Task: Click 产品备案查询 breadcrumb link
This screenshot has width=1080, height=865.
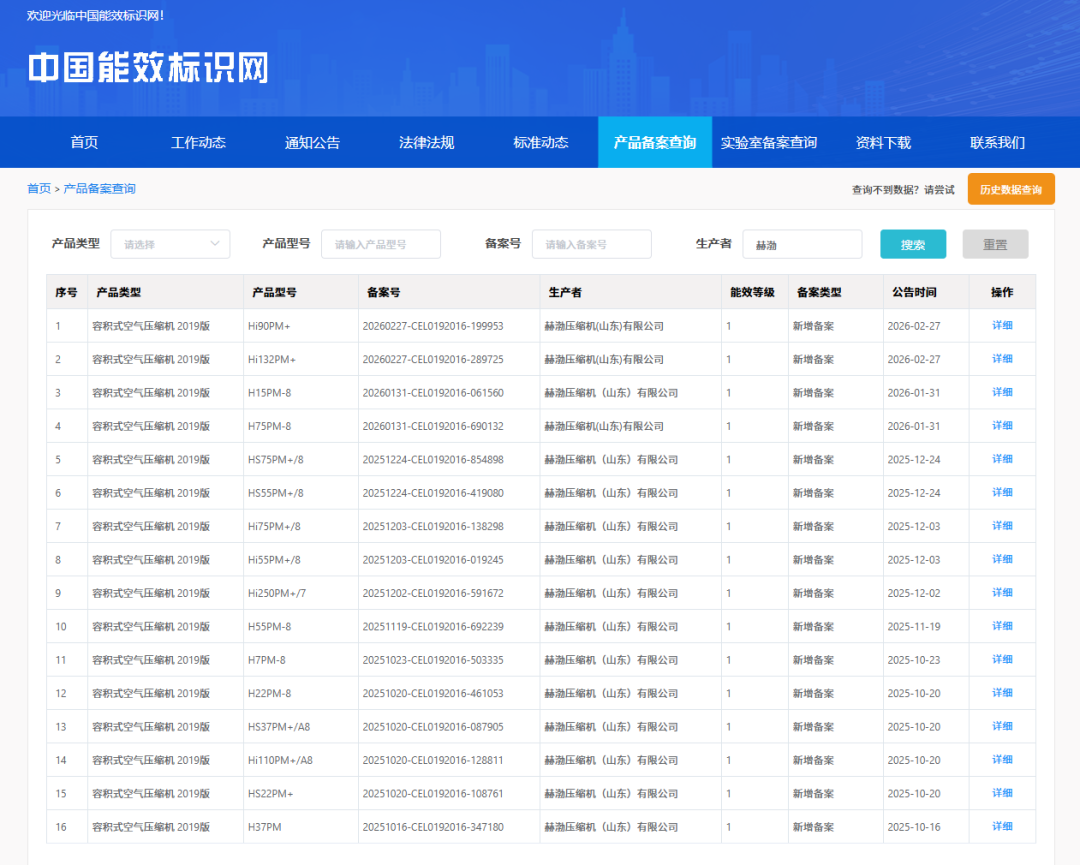Action: pos(100,189)
